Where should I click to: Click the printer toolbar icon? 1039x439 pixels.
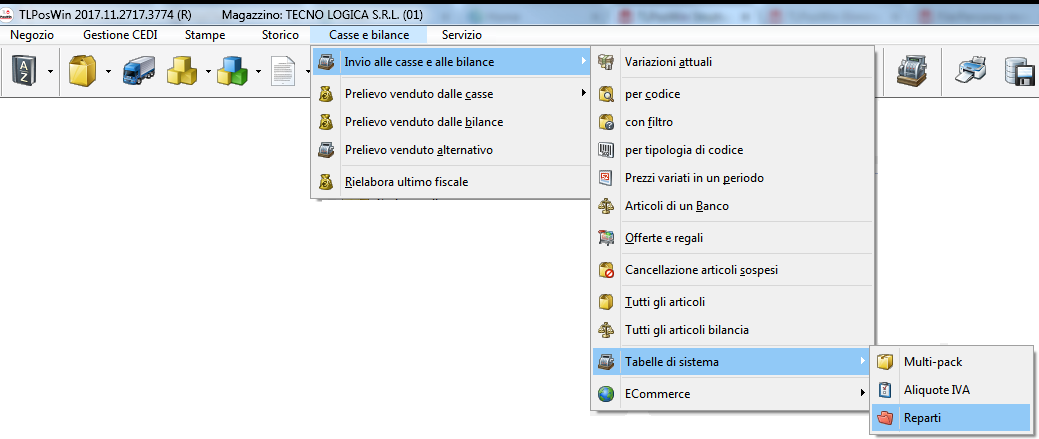pyautogui.click(x=973, y=72)
